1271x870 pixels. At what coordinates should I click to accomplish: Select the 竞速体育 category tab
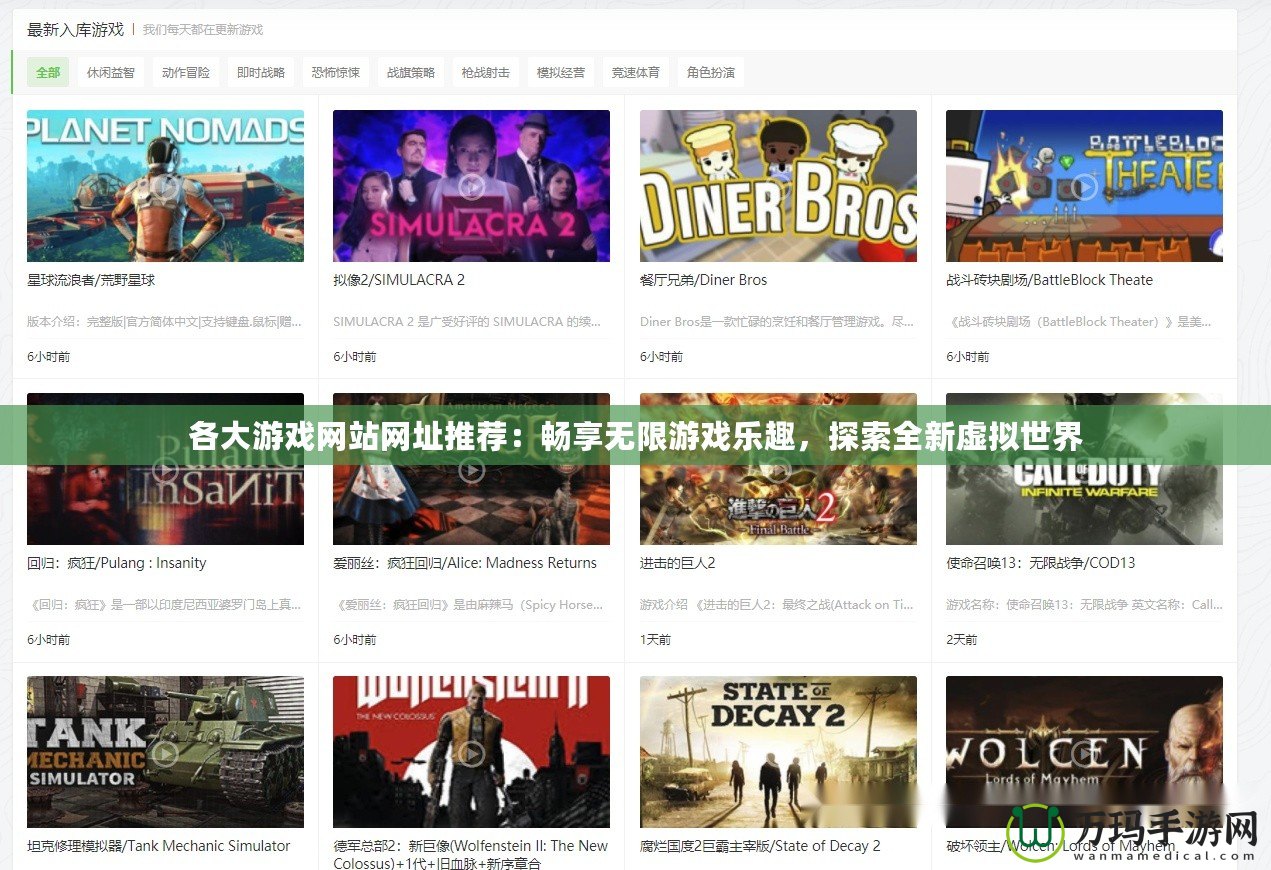click(x=636, y=72)
